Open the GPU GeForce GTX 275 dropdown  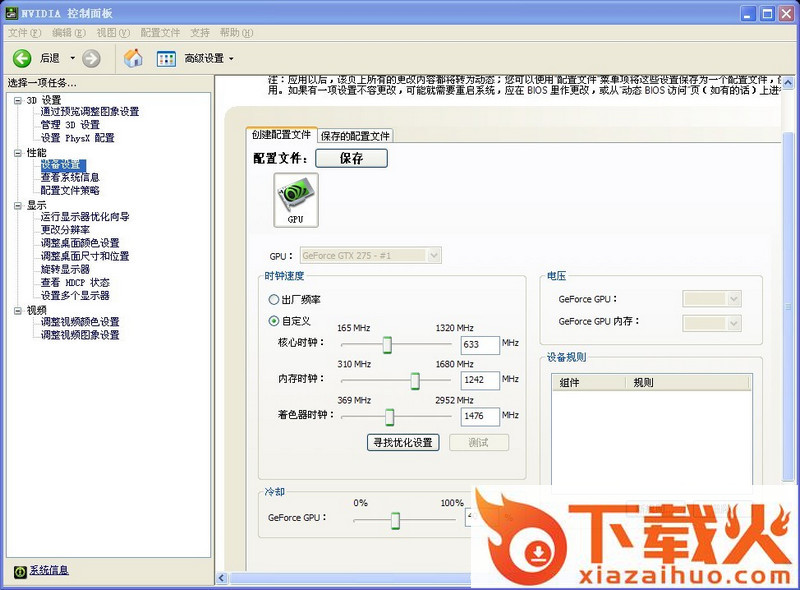point(434,255)
